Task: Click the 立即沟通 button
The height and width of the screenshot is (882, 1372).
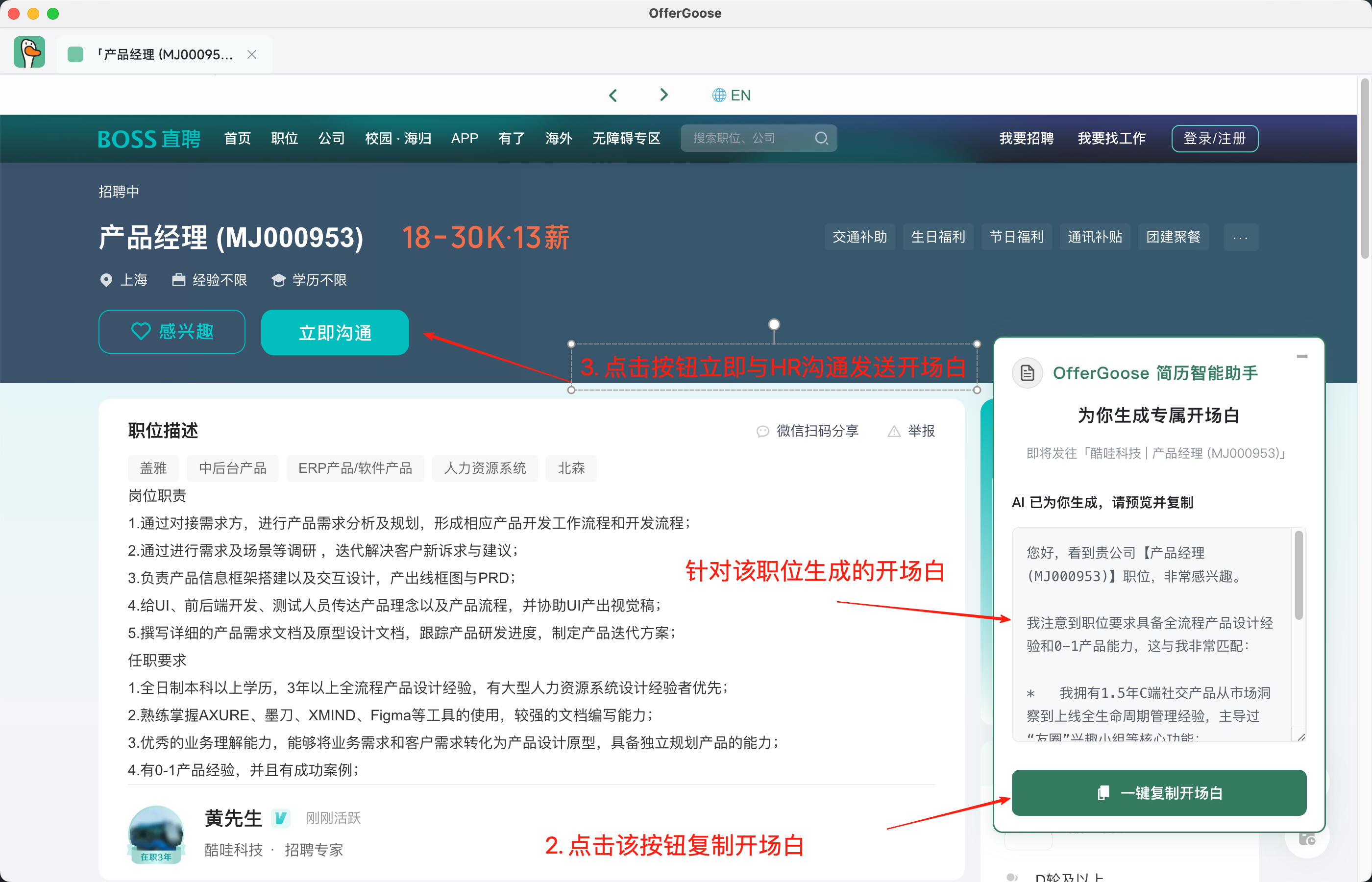Action: pos(335,332)
